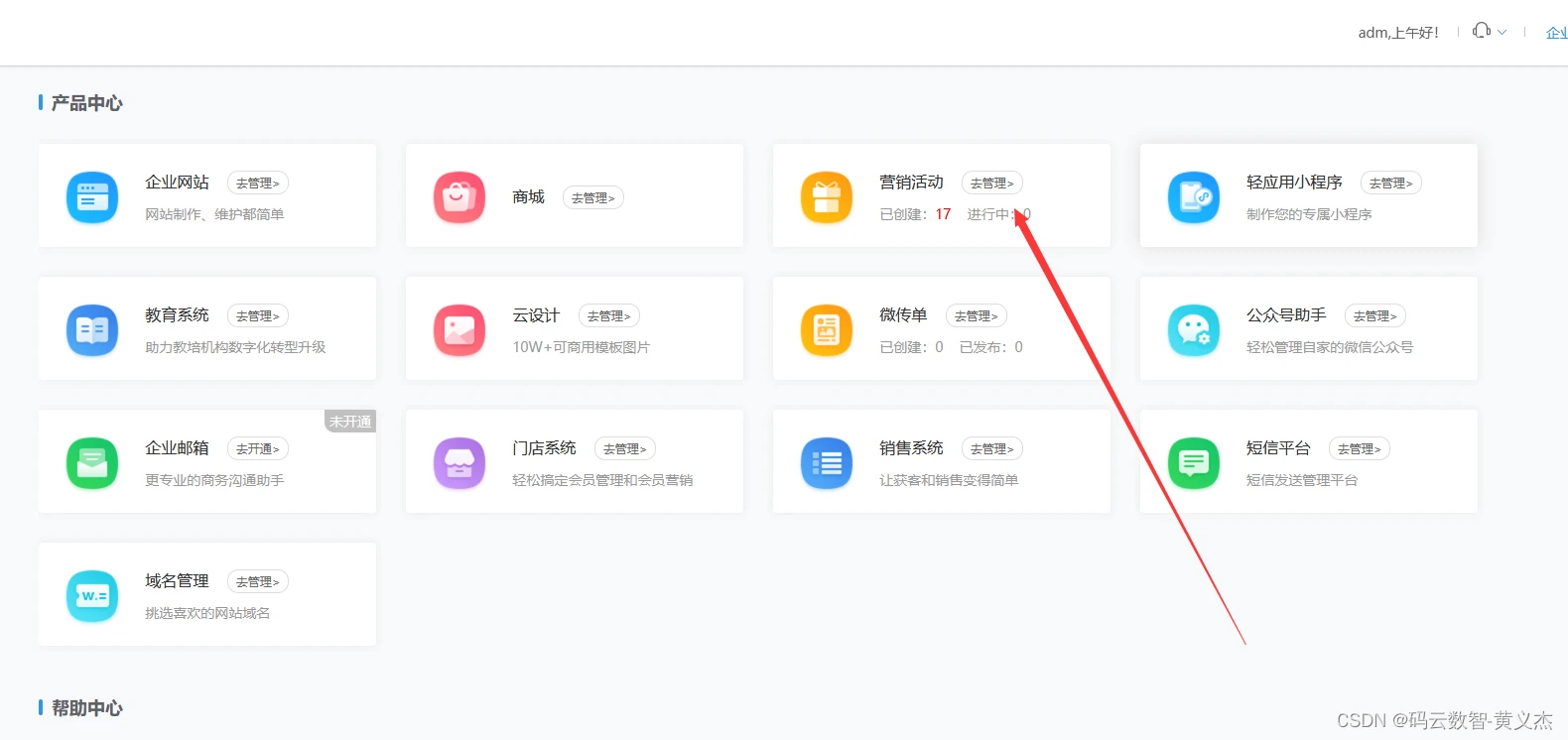Click 去管理 for 云设计
This screenshot has width=1568, height=740.
click(x=609, y=316)
